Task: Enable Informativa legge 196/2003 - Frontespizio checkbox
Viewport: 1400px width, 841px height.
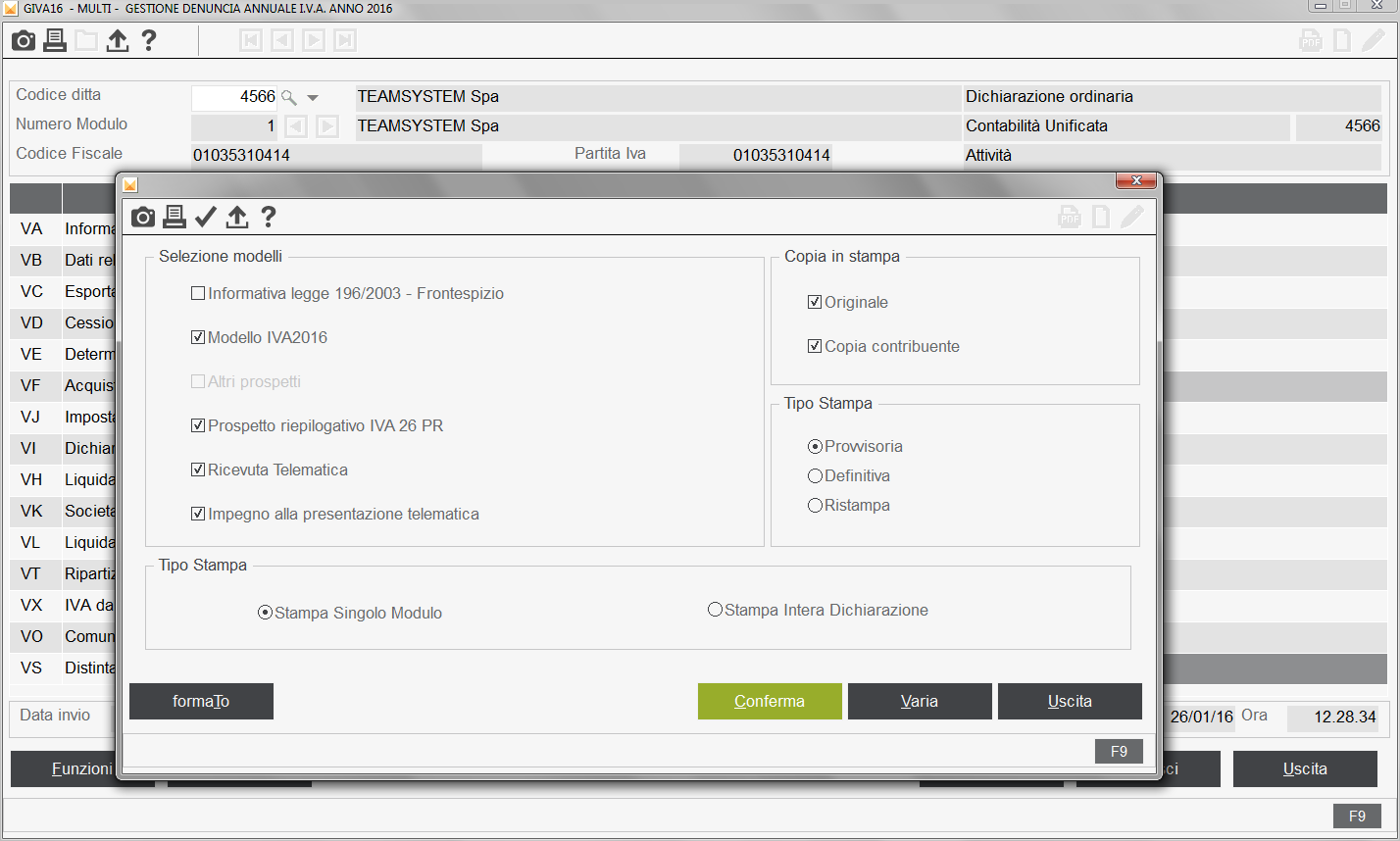Action: (x=198, y=293)
